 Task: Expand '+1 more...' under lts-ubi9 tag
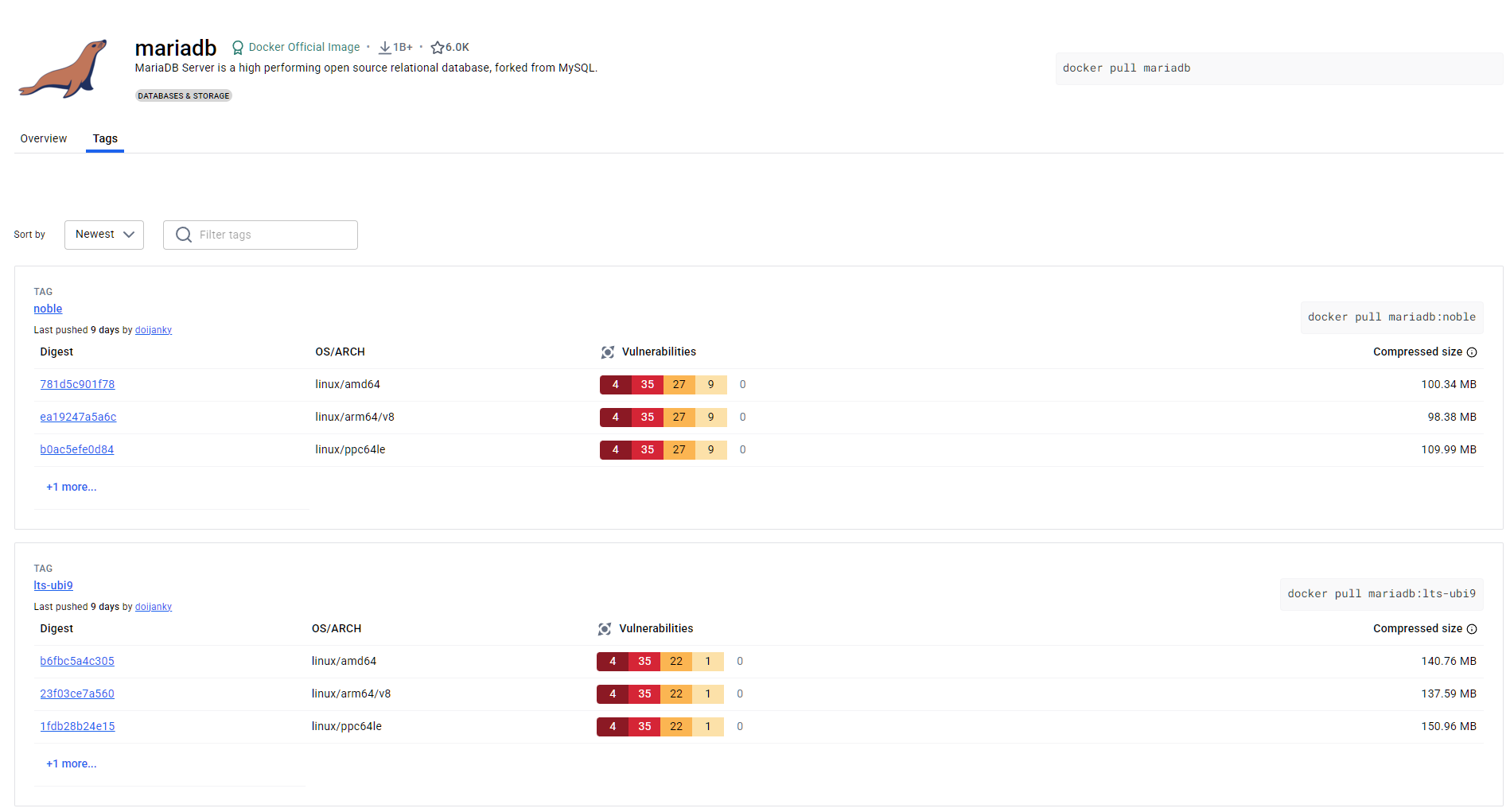(x=72, y=763)
